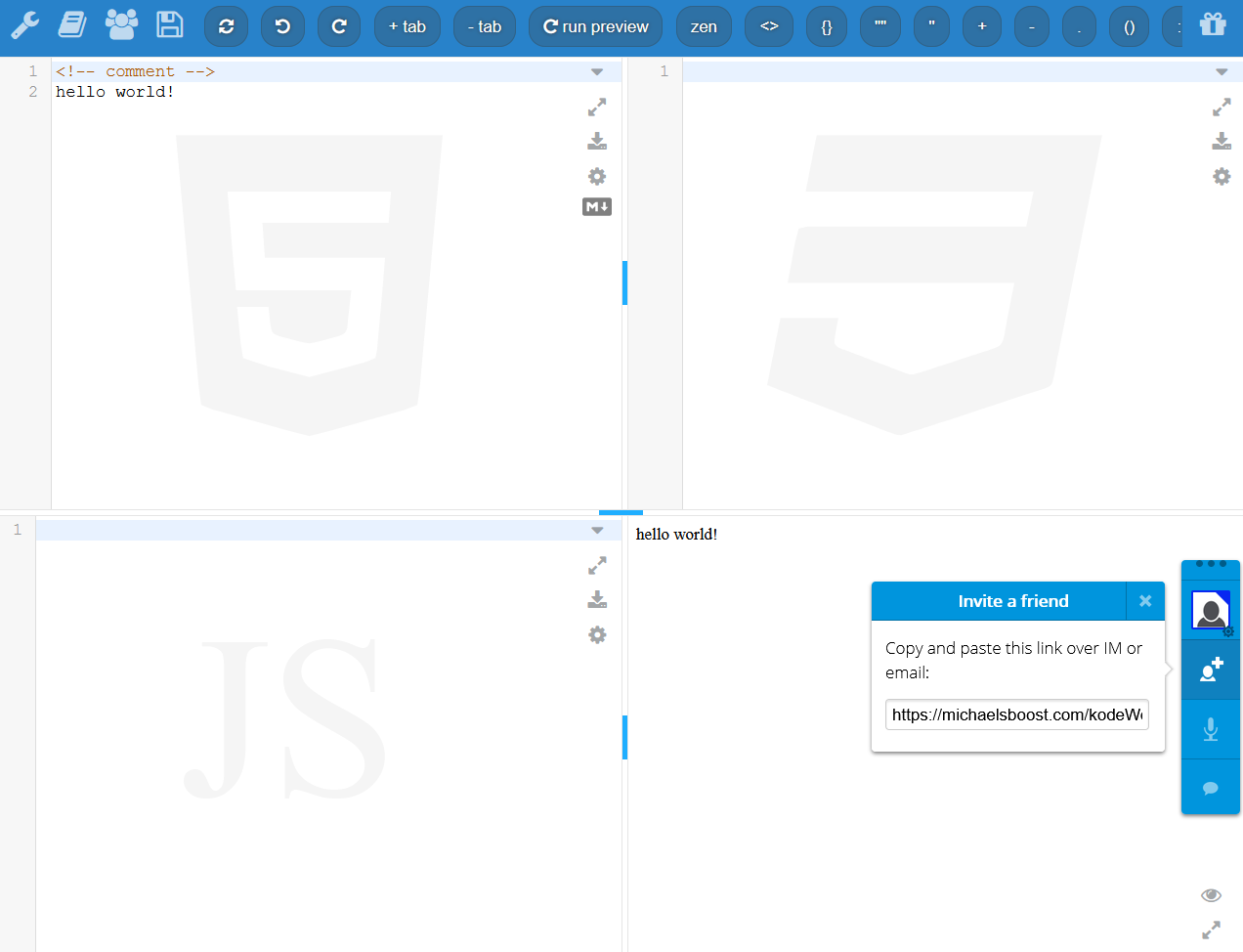Click the comment line in HTML editor

coord(135,71)
